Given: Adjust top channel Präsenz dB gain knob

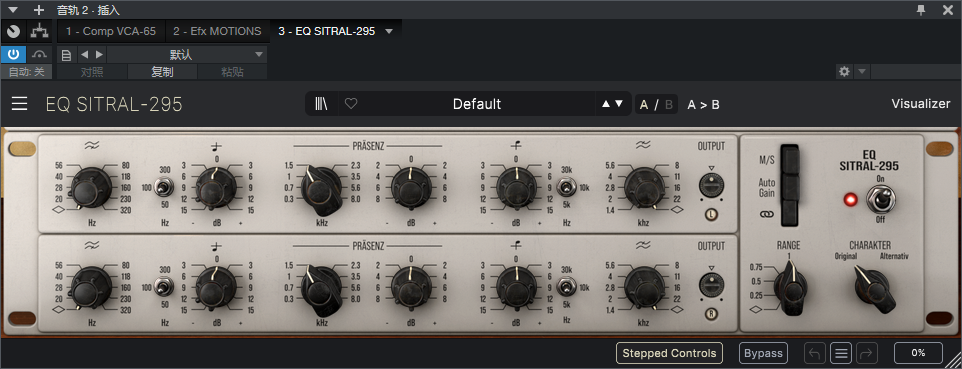Looking at the screenshot, I should point(410,187).
